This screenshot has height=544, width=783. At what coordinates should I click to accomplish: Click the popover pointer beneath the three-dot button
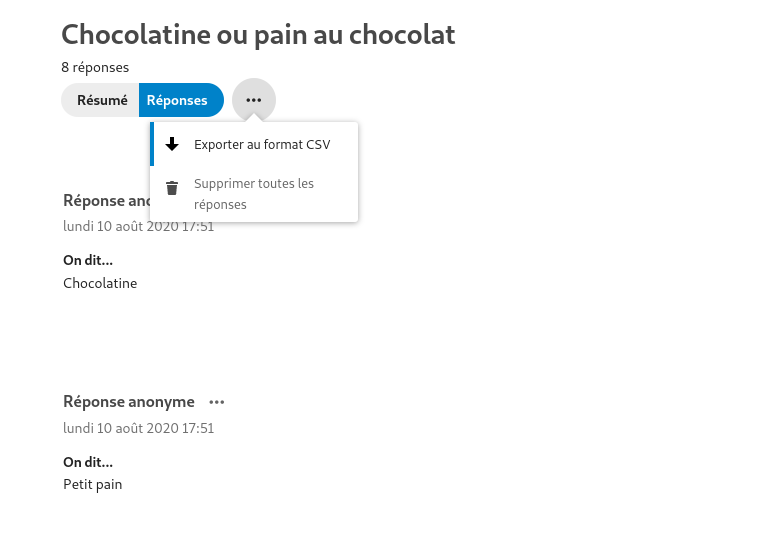click(254, 118)
